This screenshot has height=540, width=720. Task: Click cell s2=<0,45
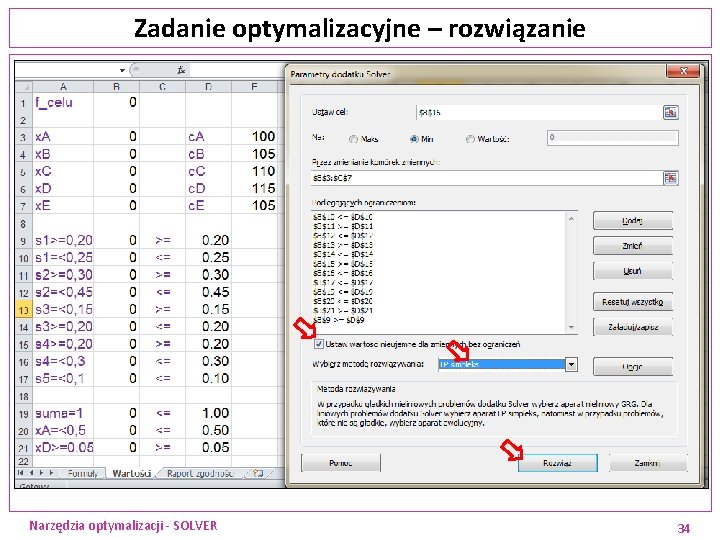63,292
